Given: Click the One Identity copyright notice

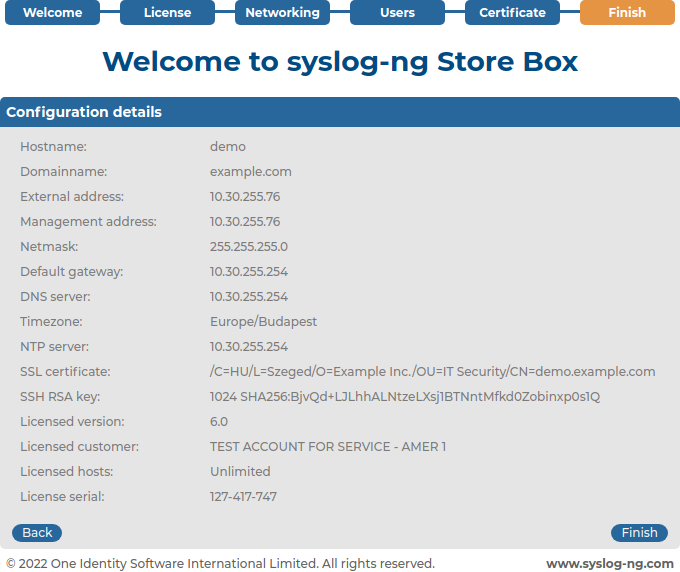Looking at the screenshot, I should (x=220, y=563).
